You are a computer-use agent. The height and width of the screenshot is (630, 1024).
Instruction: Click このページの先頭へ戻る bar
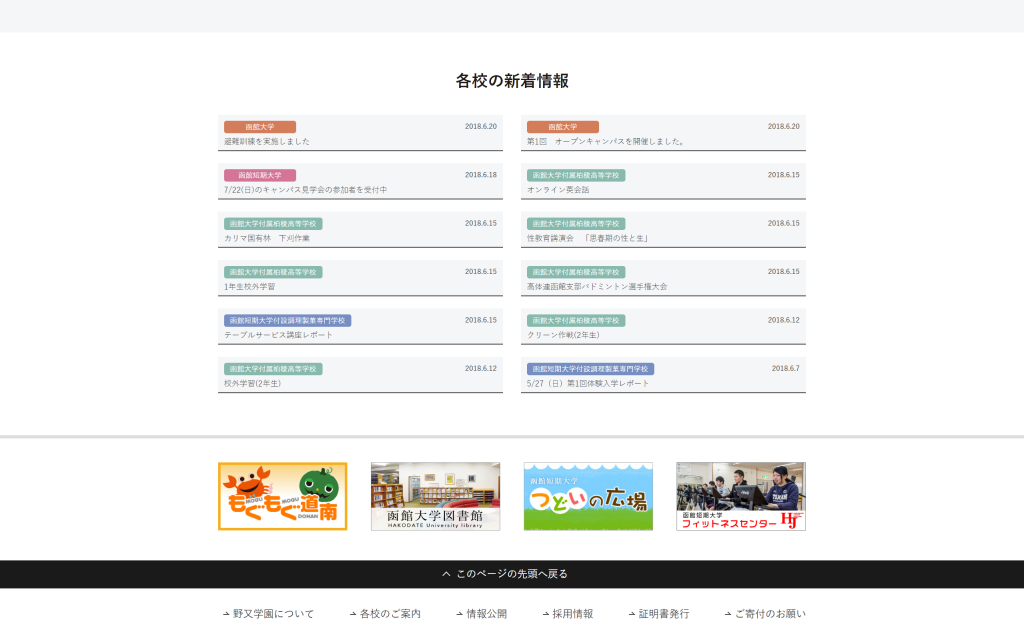512,574
